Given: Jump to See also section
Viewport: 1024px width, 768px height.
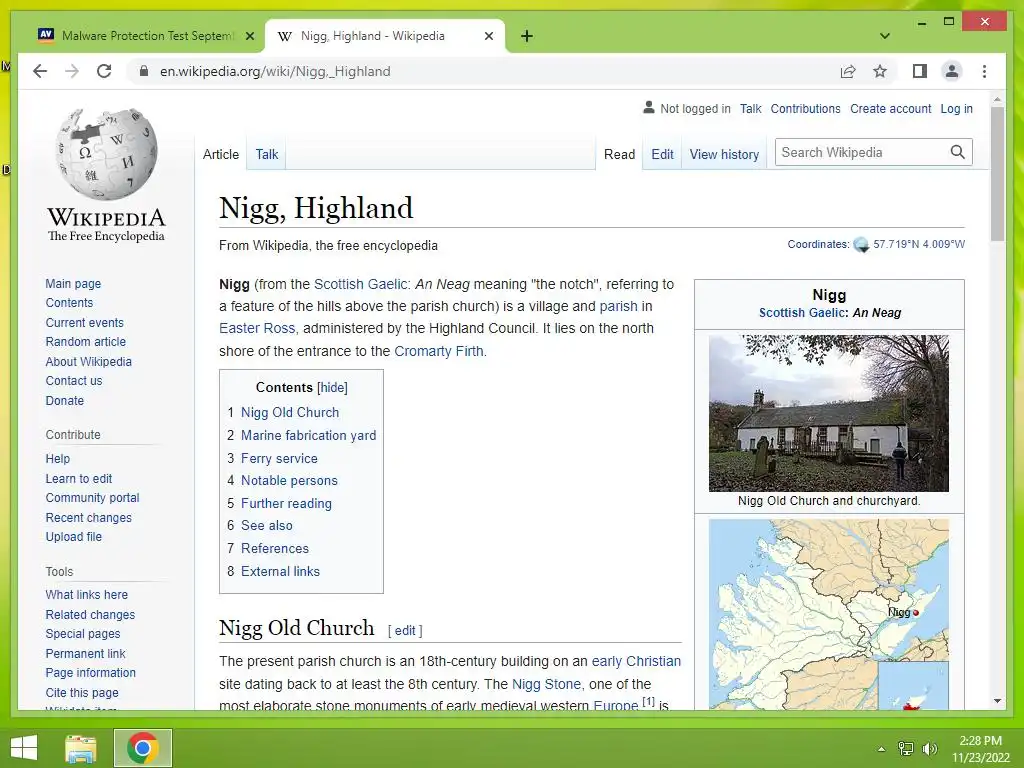Looking at the screenshot, I should 266,526.
